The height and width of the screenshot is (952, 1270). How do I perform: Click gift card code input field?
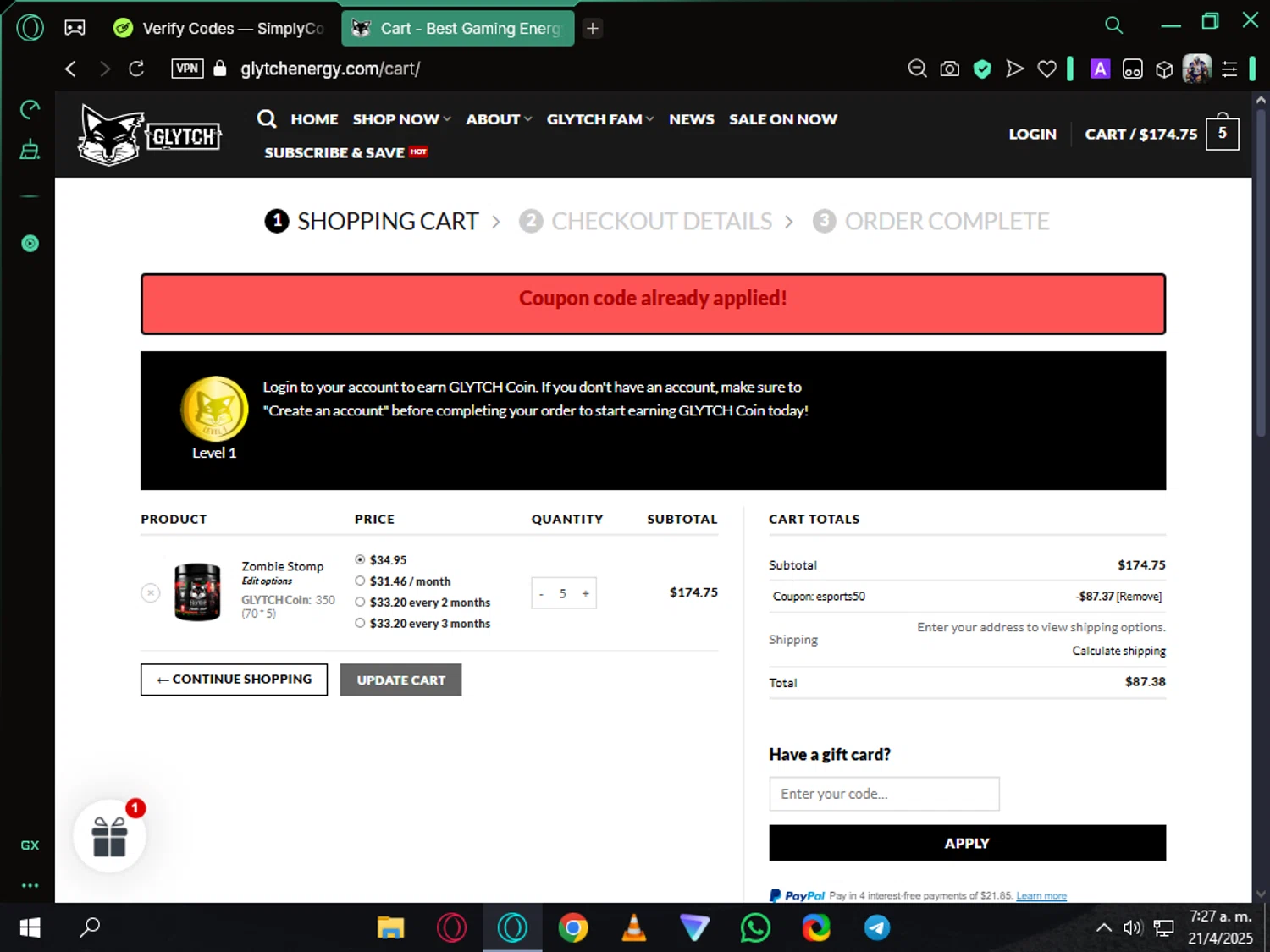pyautogui.click(x=884, y=794)
